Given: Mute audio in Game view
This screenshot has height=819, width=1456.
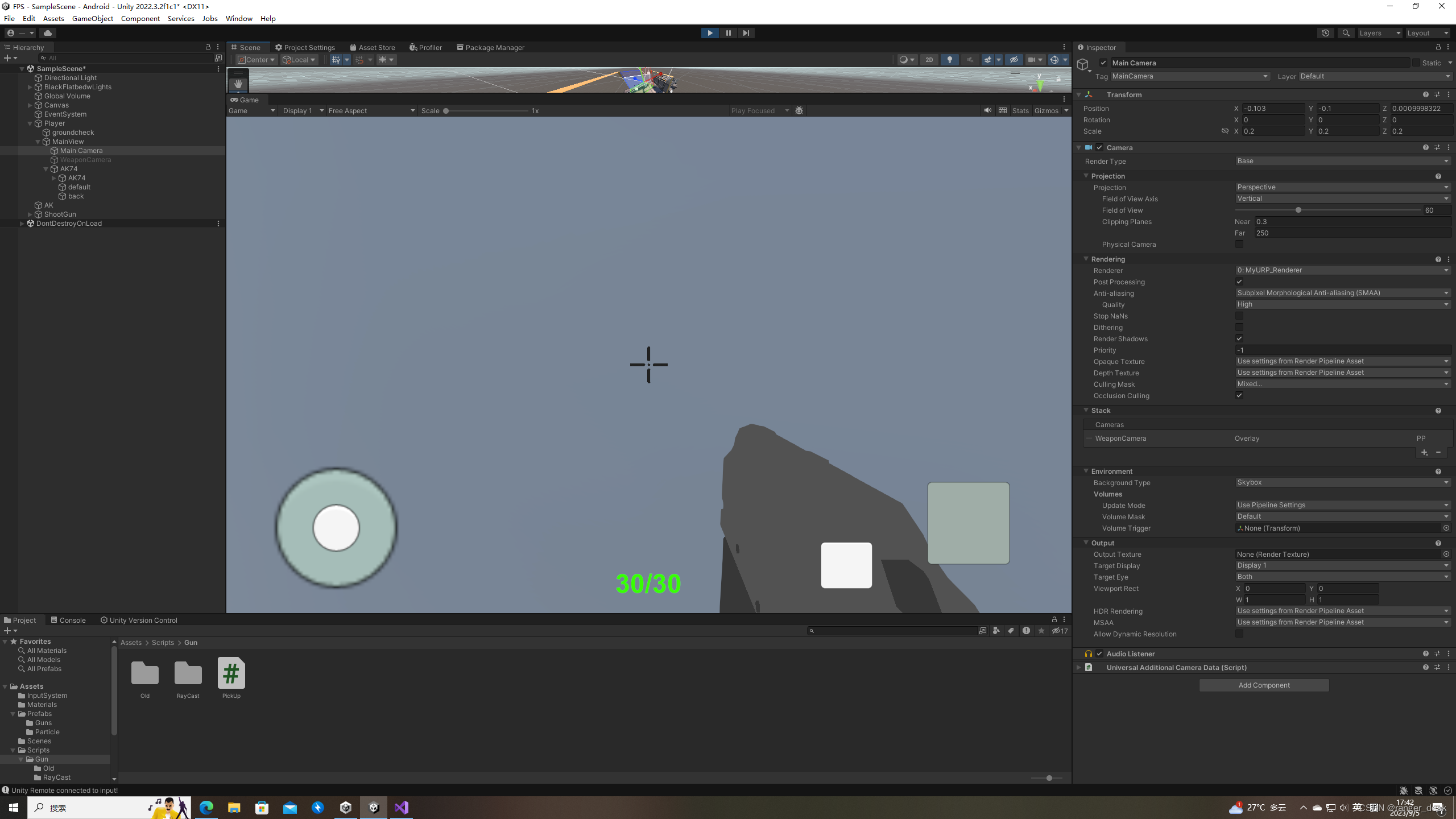Looking at the screenshot, I should (x=988, y=111).
